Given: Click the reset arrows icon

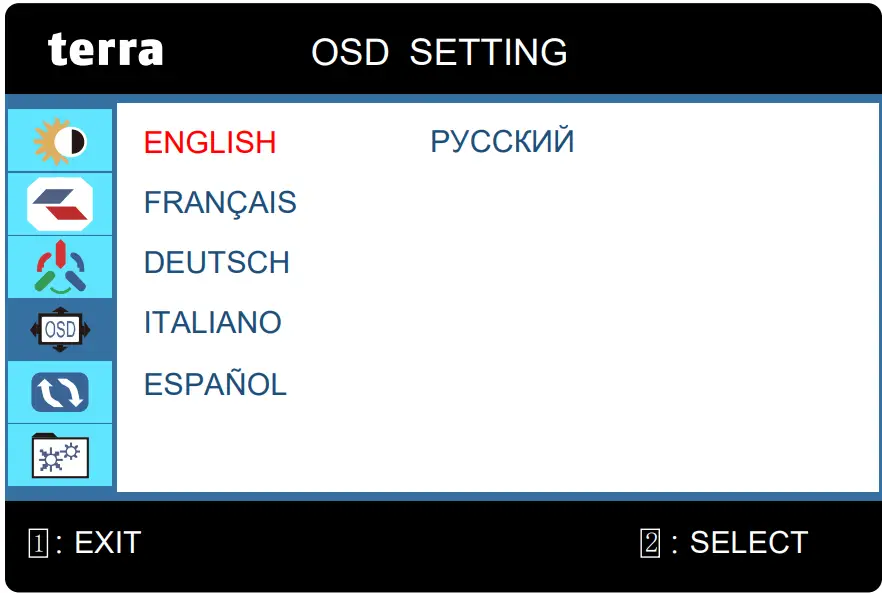Looking at the screenshot, I should (60, 392).
